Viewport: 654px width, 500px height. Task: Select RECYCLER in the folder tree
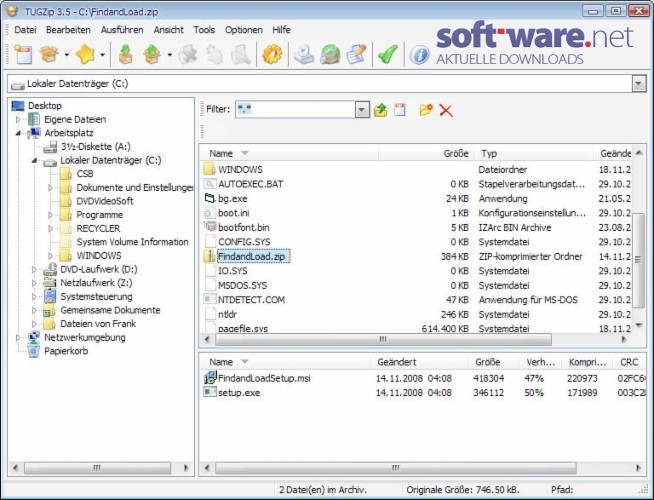pyautogui.click(x=98, y=229)
